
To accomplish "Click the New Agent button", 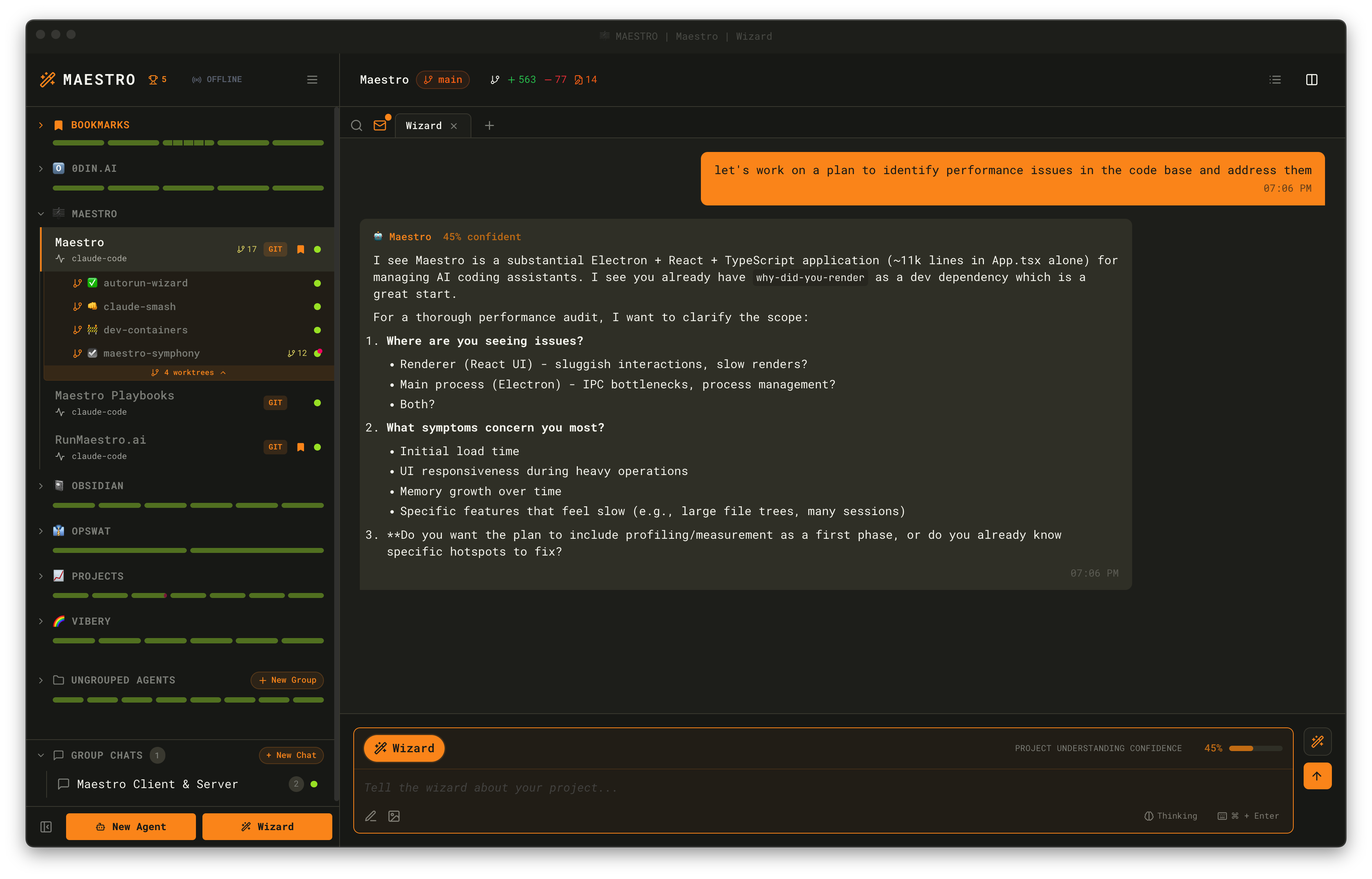I will 131,826.
